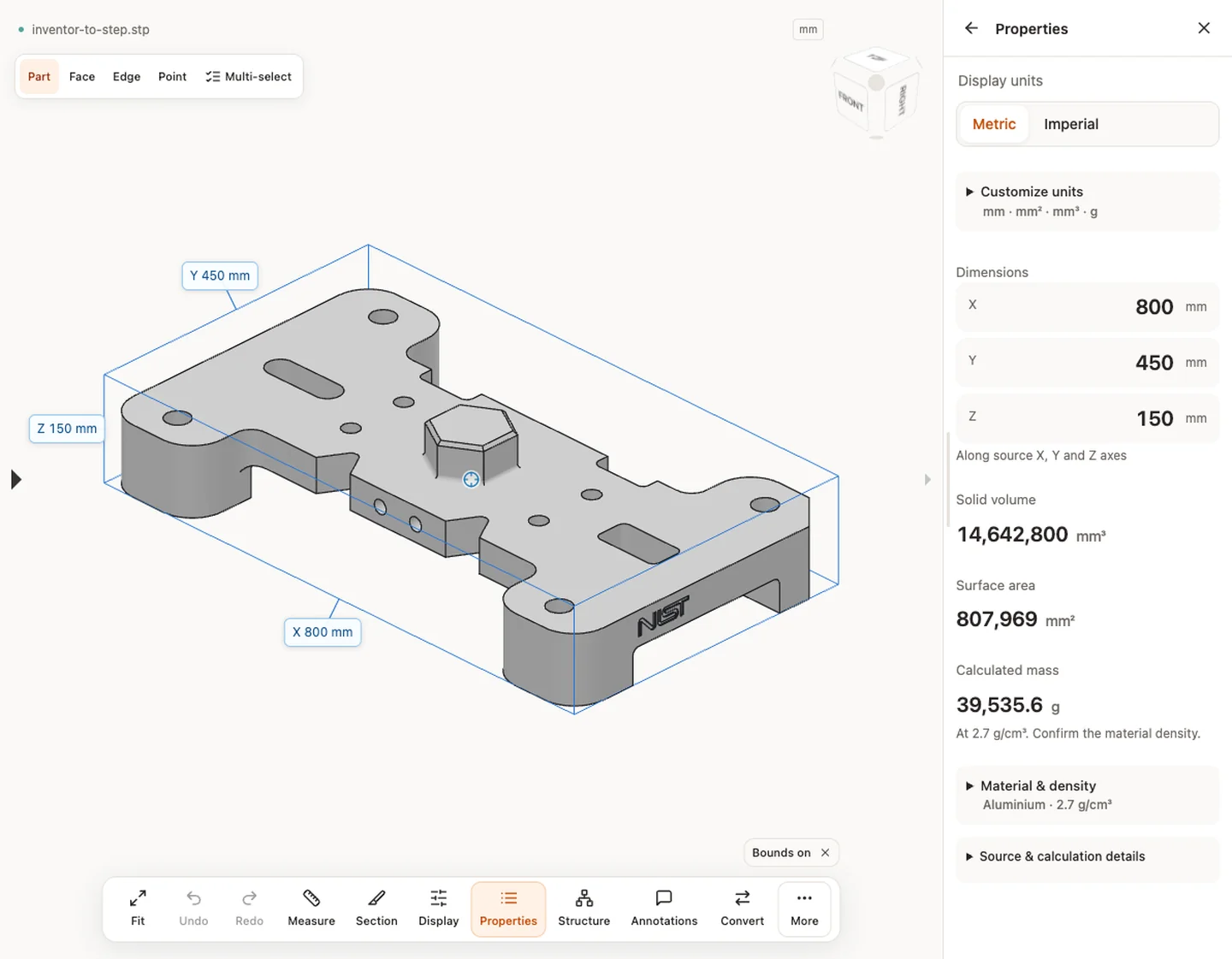
Task: Expand the left sidebar arrow
Action: tap(15, 480)
